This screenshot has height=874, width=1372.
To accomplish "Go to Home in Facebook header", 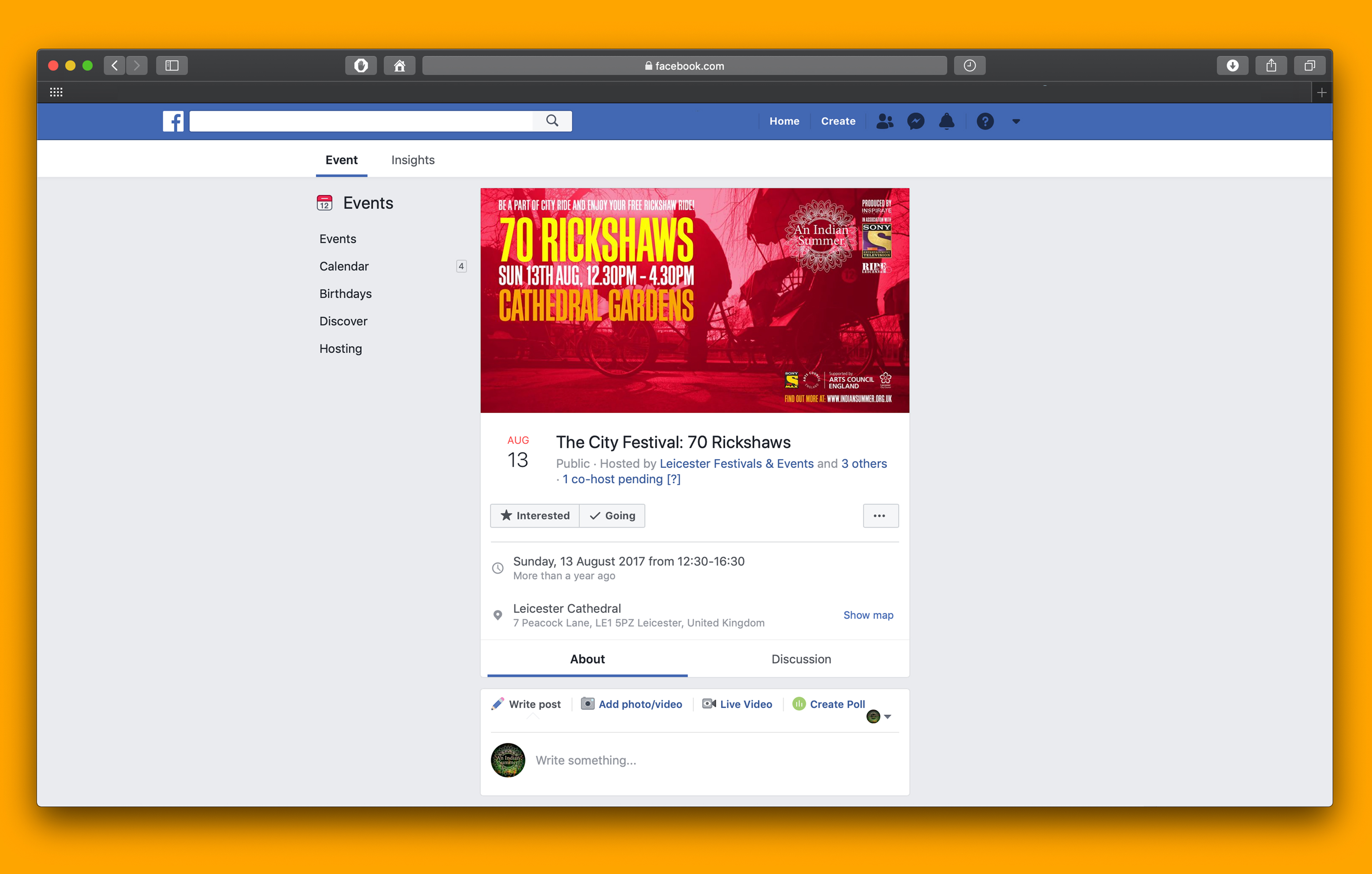I will point(784,121).
